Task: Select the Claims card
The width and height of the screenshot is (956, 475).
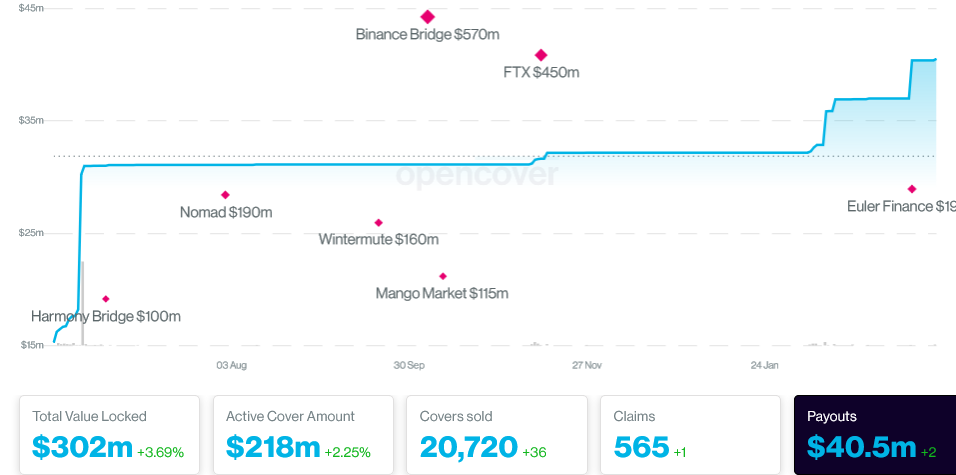Action: pyautogui.click(x=690, y=435)
